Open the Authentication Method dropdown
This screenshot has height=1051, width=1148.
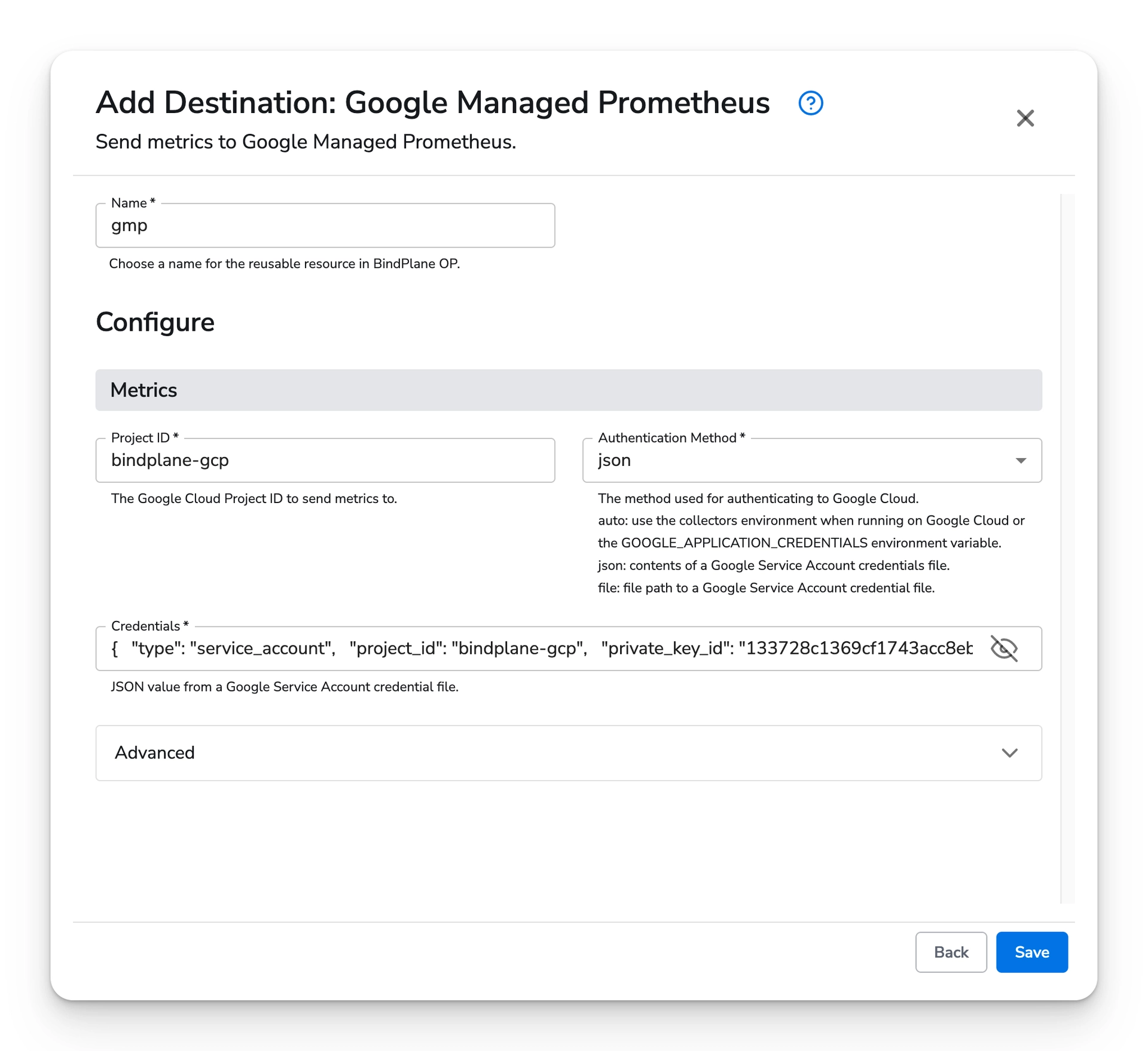point(811,460)
